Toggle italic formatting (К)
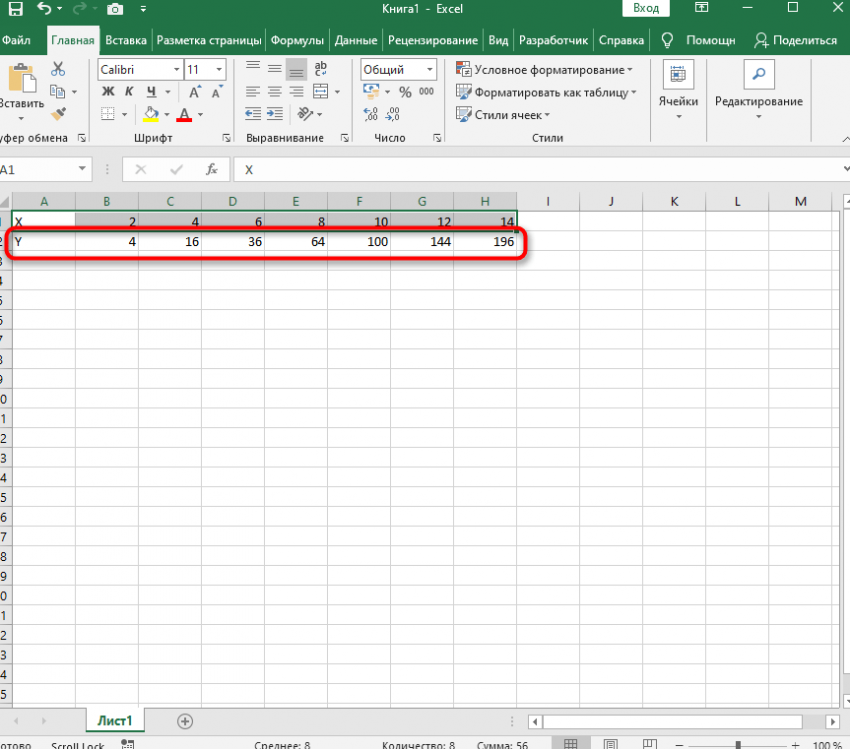This screenshot has width=850, height=749. tap(129, 92)
